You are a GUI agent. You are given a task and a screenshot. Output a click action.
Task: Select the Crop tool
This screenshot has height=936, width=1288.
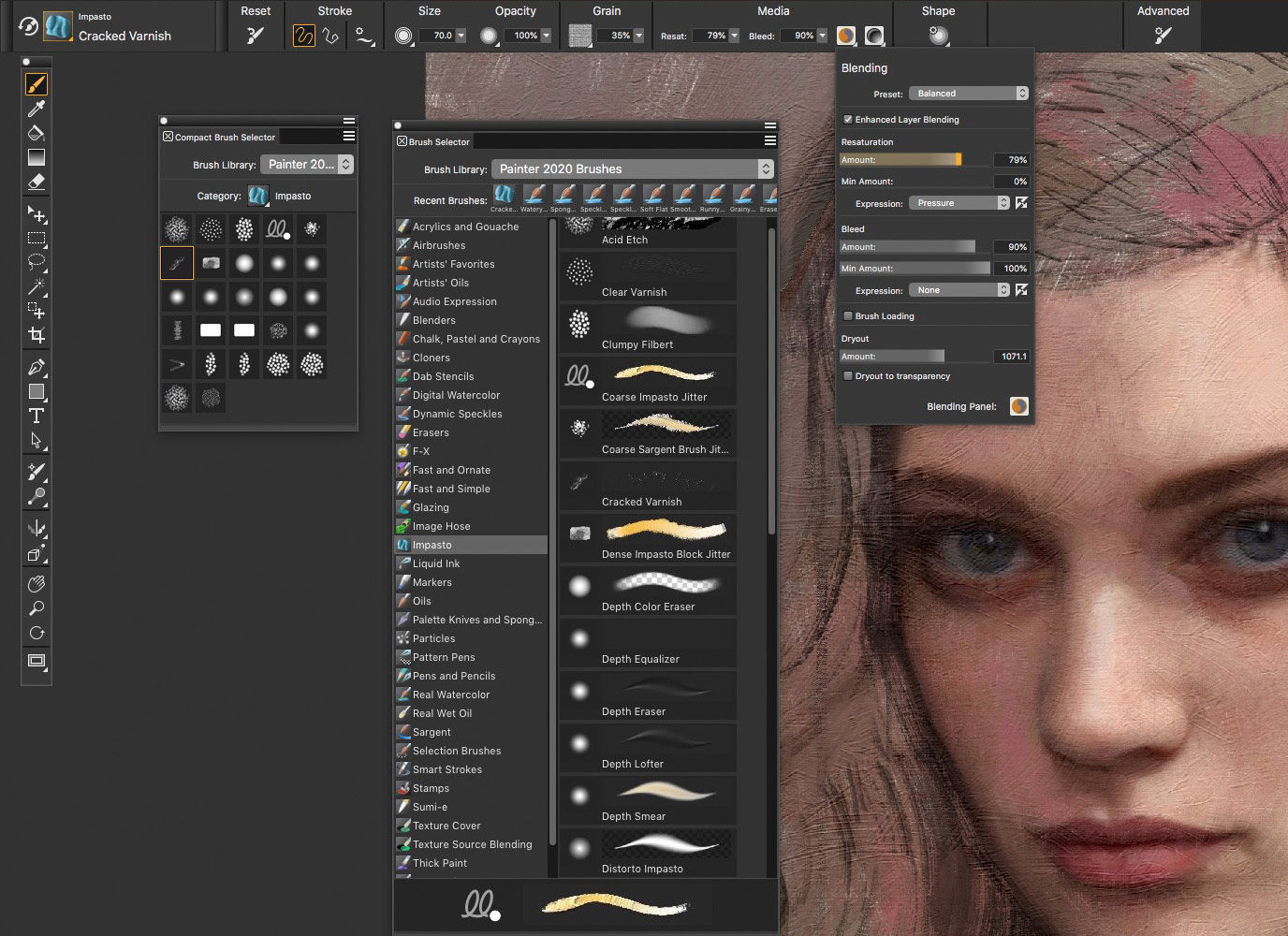pos(36,335)
